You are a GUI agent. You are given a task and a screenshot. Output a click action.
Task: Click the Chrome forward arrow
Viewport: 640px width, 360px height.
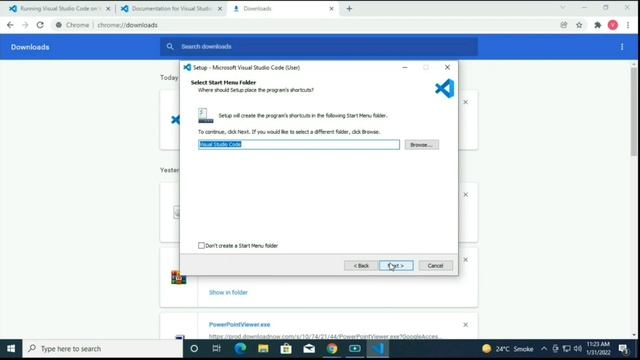pyautogui.click(x=25, y=25)
